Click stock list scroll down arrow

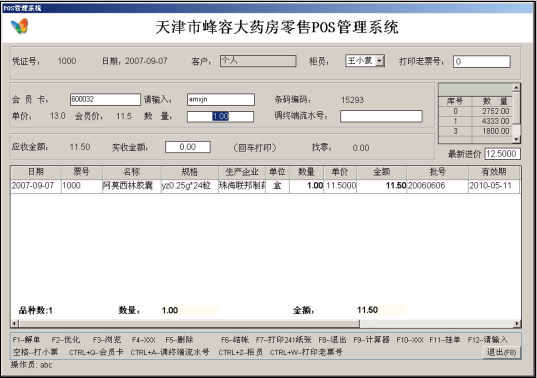coord(516,139)
